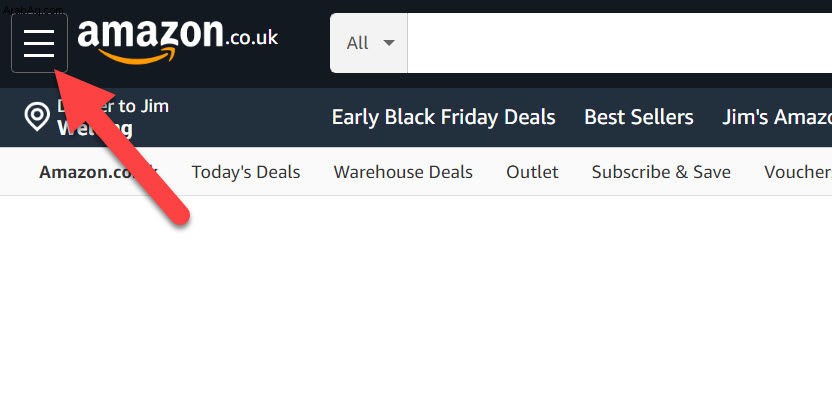Select the bold Amazon.co.uk subnav item
Screen dimensions: 832x401
pos(98,172)
